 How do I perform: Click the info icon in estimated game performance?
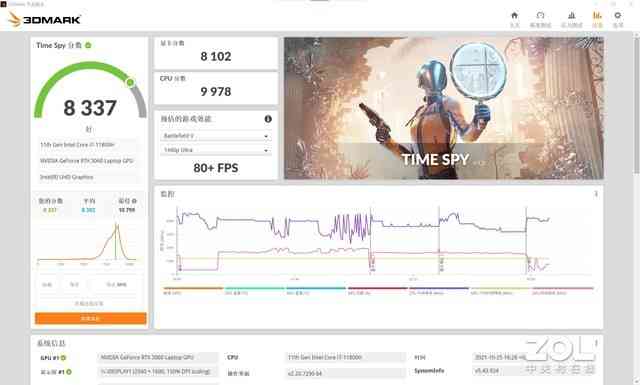pos(268,119)
